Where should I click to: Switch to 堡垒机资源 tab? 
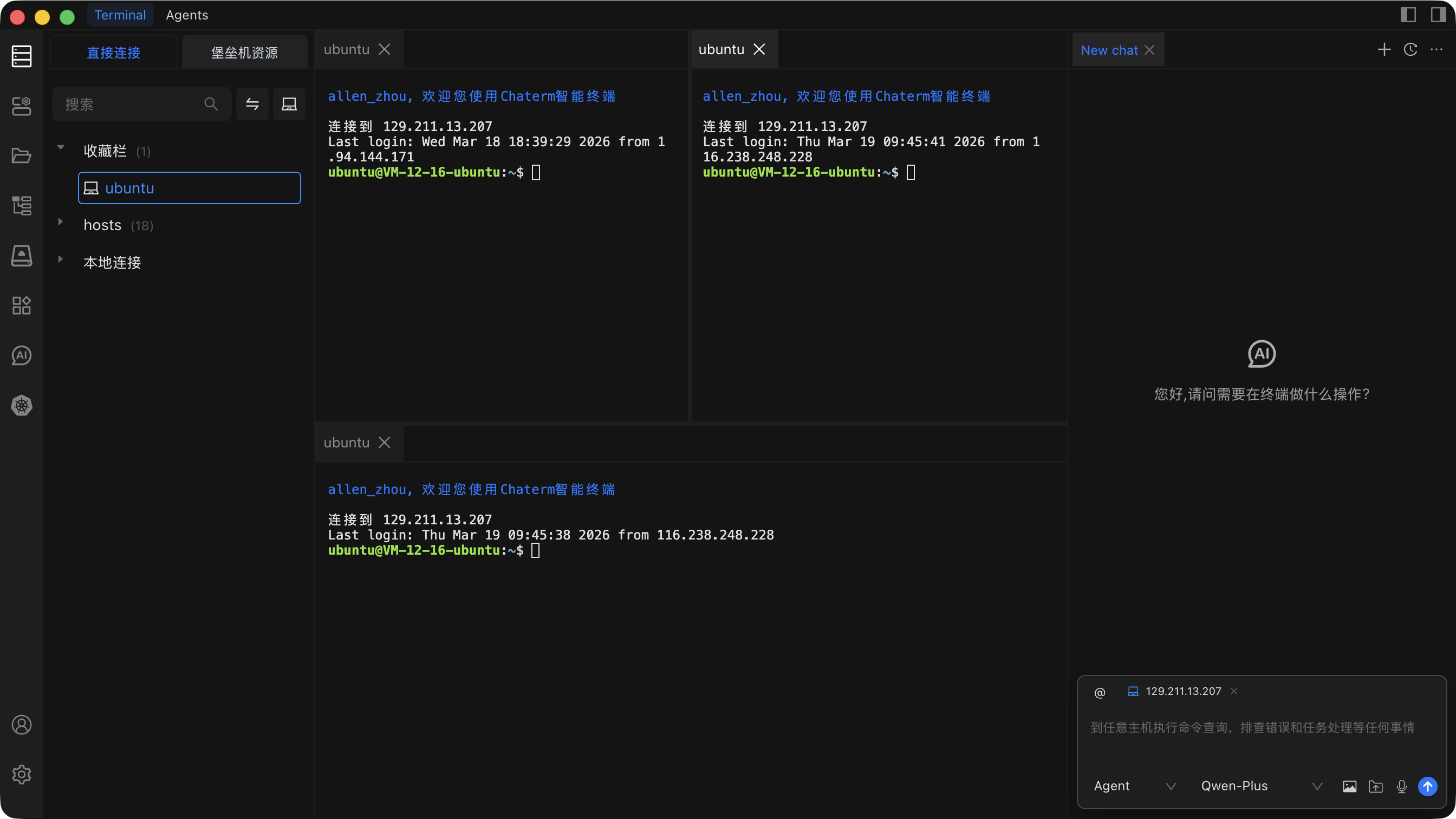tap(244, 53)
